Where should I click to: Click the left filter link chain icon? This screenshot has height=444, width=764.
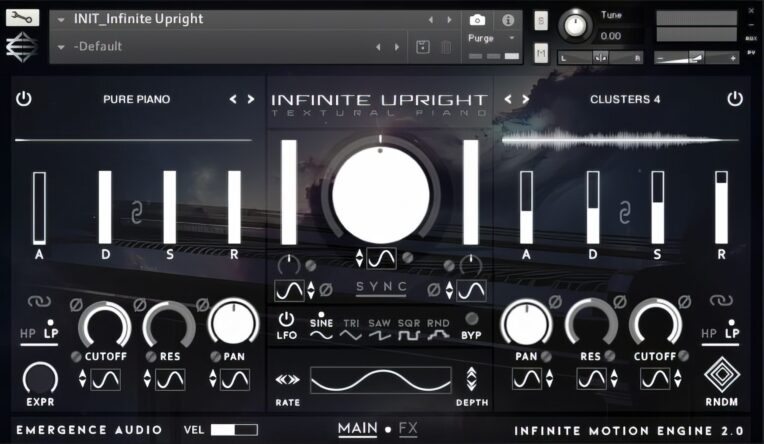(38, 302)
